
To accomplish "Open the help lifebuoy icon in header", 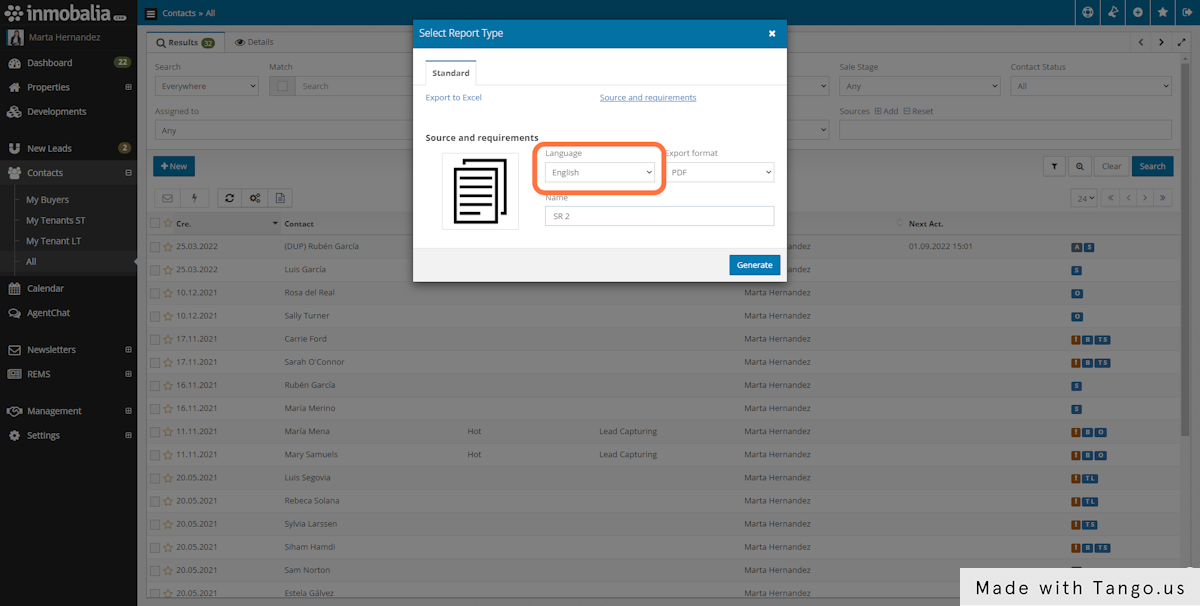I will [1088, 13].
